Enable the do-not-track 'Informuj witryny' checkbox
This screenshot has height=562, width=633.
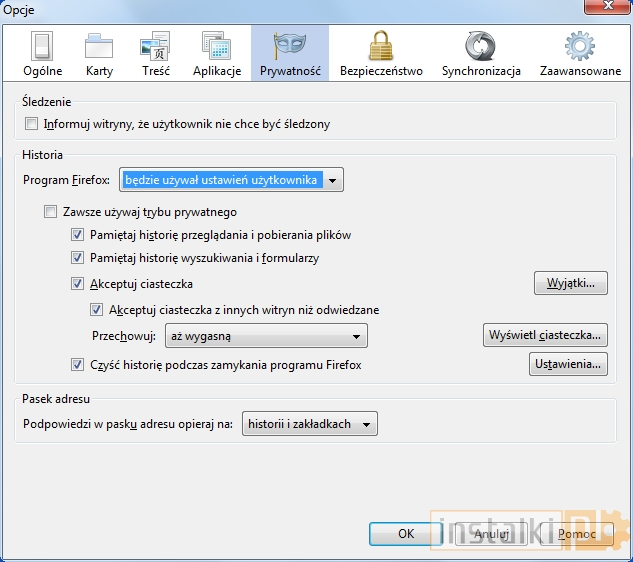(x=32, y=124)
